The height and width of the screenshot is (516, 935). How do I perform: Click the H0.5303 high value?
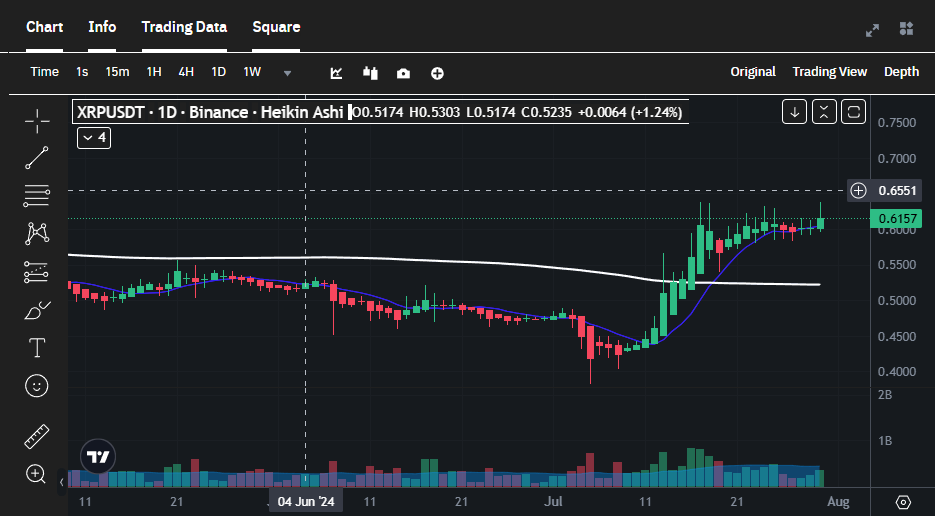tap(435, 112)
